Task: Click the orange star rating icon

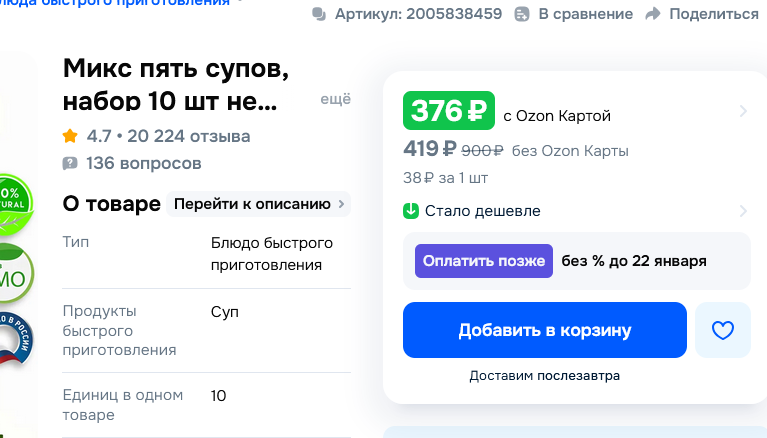Action: click(x=70, y=136)
